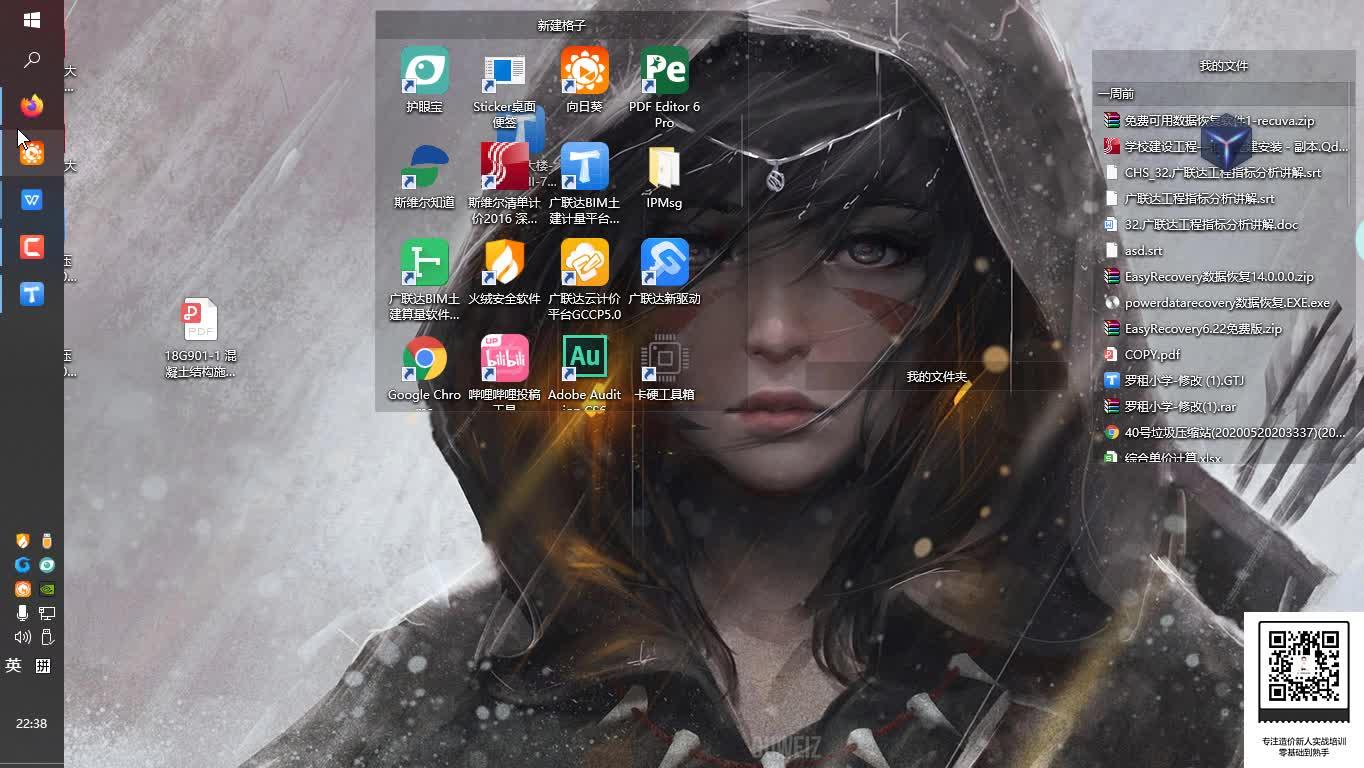The height and width of the screenshot is (768, 1364).
Task: Click the Huorong shield tray icon
Action: pos(22,541)
